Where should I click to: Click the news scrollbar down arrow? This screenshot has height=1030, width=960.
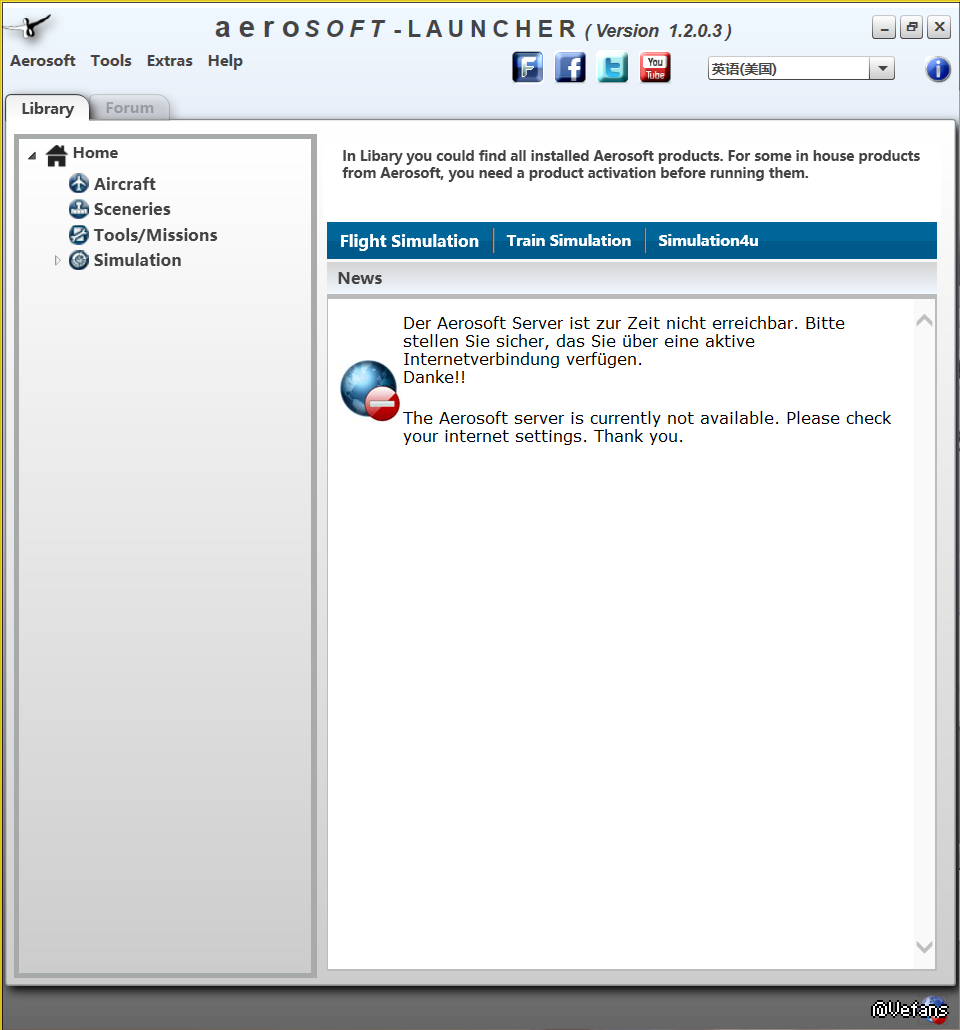pos(925,947)
